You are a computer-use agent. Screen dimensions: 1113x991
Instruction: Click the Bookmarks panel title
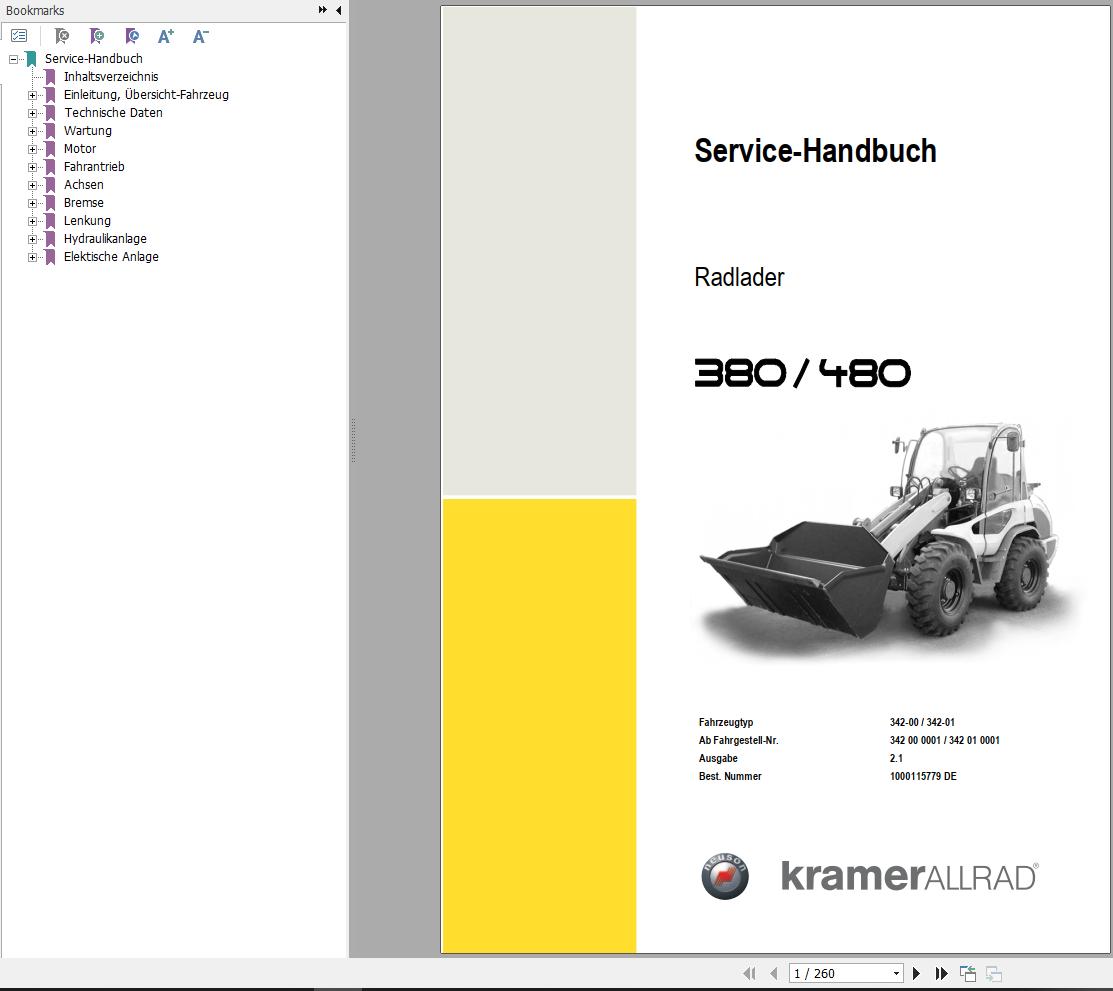pyautogui.click(x=35, y=11)
